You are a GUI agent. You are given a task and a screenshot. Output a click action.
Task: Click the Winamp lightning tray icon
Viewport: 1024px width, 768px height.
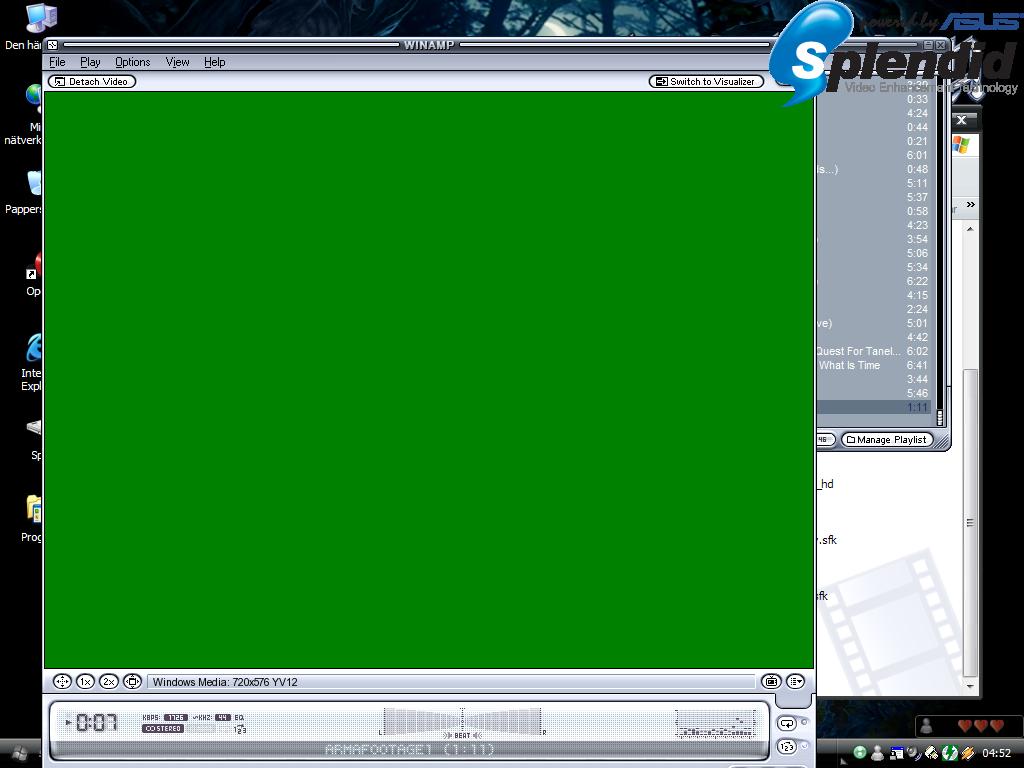968,752
